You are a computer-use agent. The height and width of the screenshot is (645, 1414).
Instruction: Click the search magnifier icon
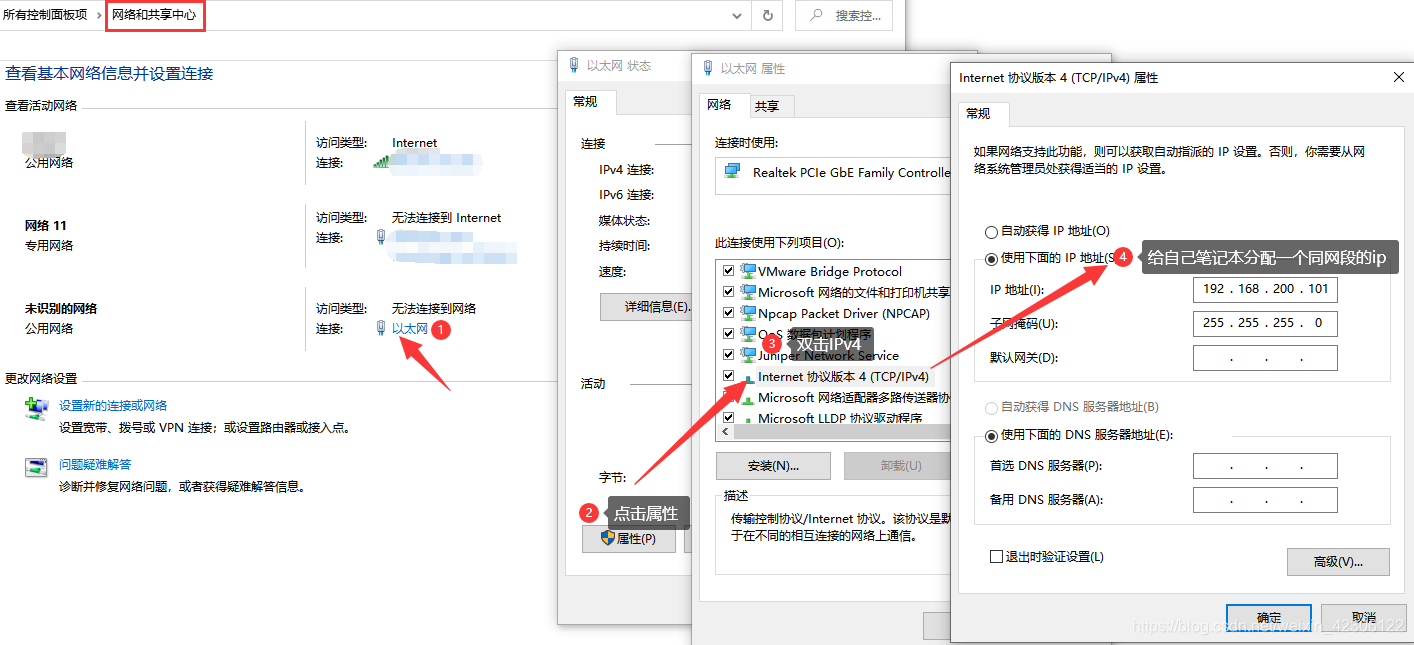point(817,15)
